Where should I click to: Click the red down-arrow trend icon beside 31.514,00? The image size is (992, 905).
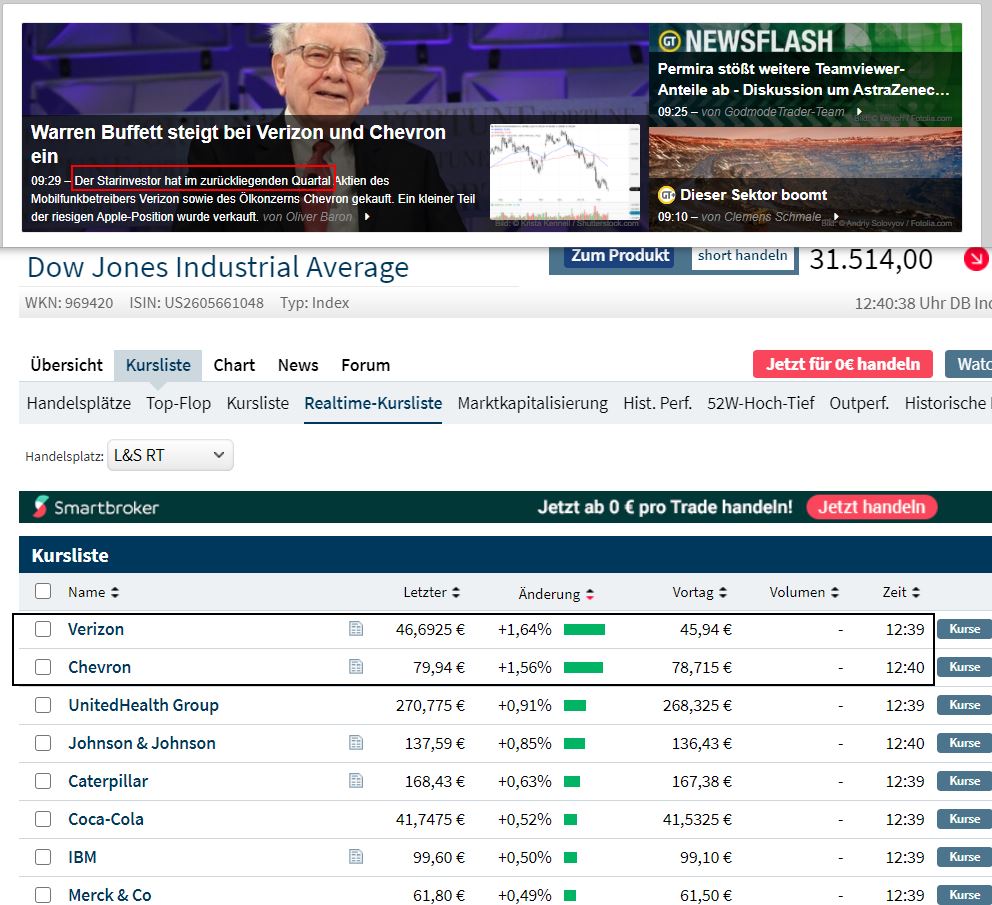(976, 259)
